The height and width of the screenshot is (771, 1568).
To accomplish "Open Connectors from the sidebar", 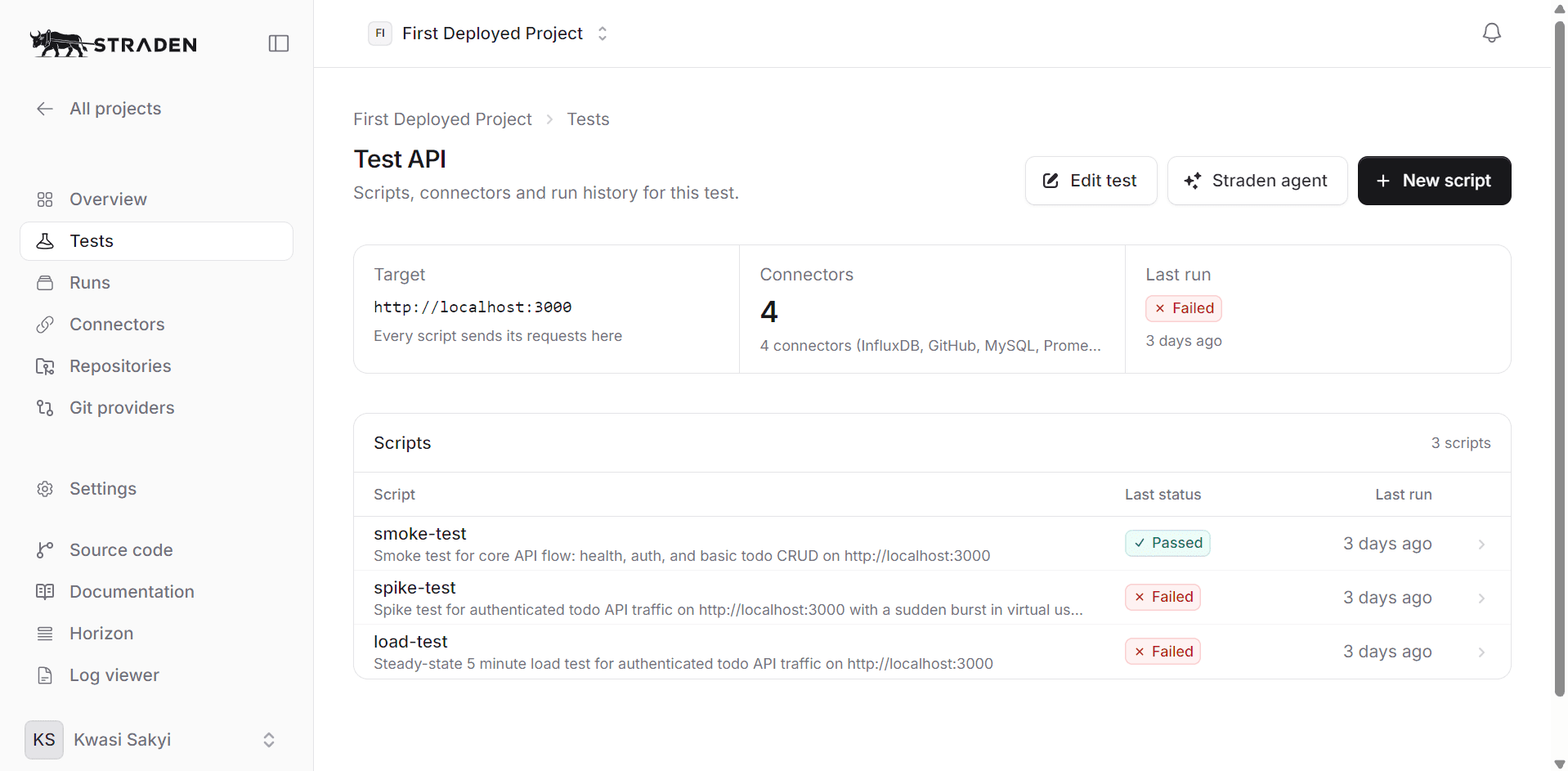I will click(x=156, y=325).
